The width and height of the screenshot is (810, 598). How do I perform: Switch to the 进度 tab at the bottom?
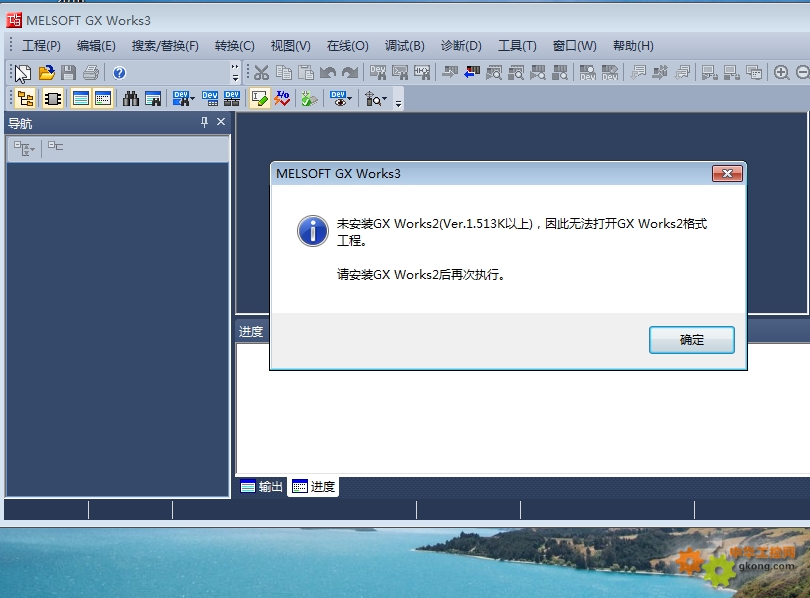(x=314, y=486)
